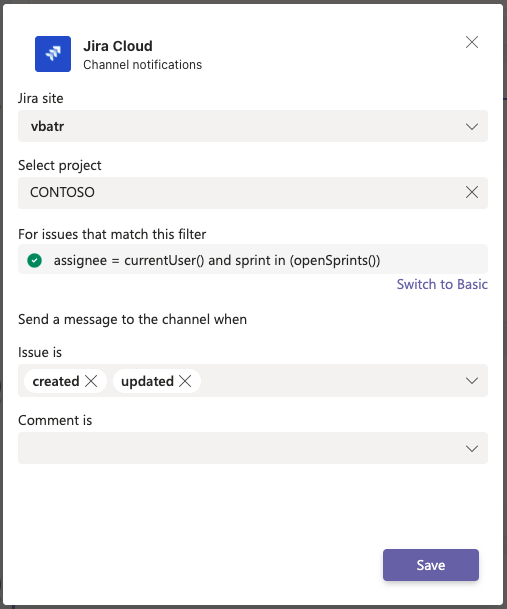Image resolution: width=507 pixels, height=609 pixels.
Task: Remove the created tag
Action: pyautogui.click(x=91, y=381)
